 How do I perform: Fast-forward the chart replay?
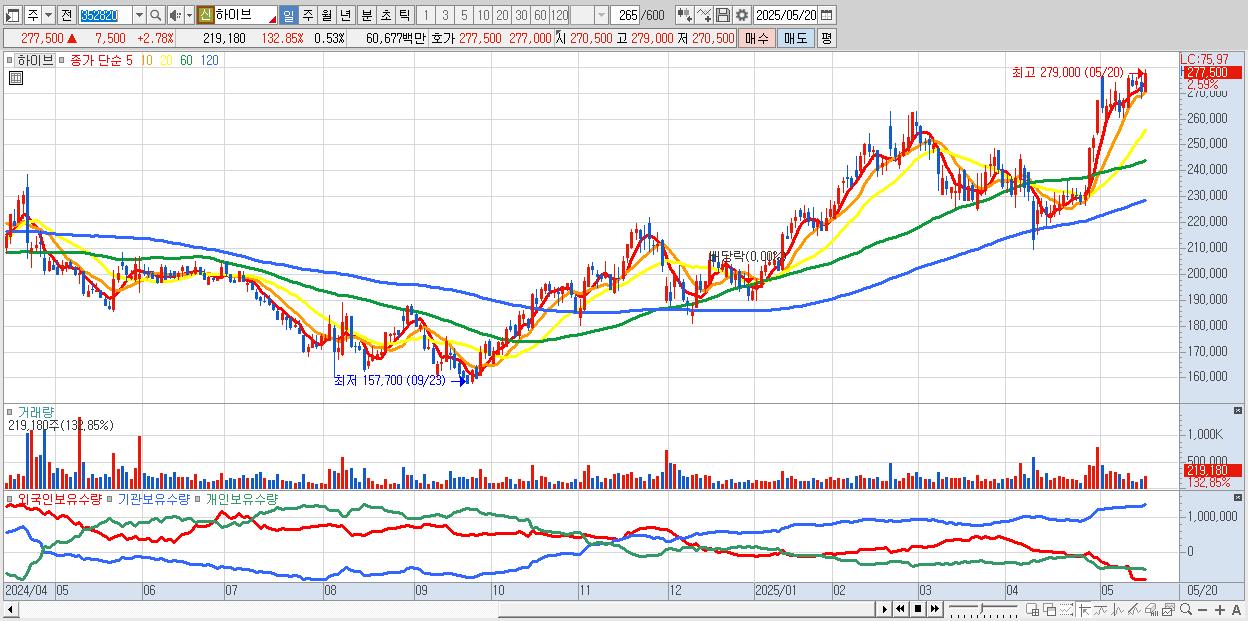pos(934,609)
